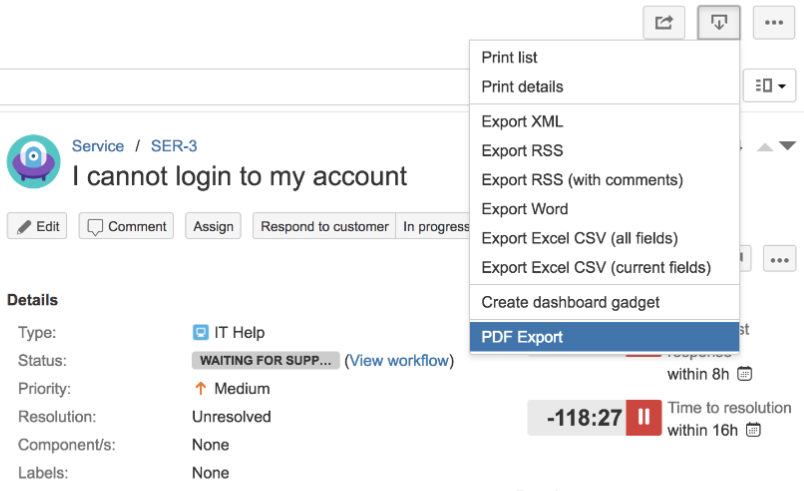Click the Medium priority arrow icon

pos(200,388)
